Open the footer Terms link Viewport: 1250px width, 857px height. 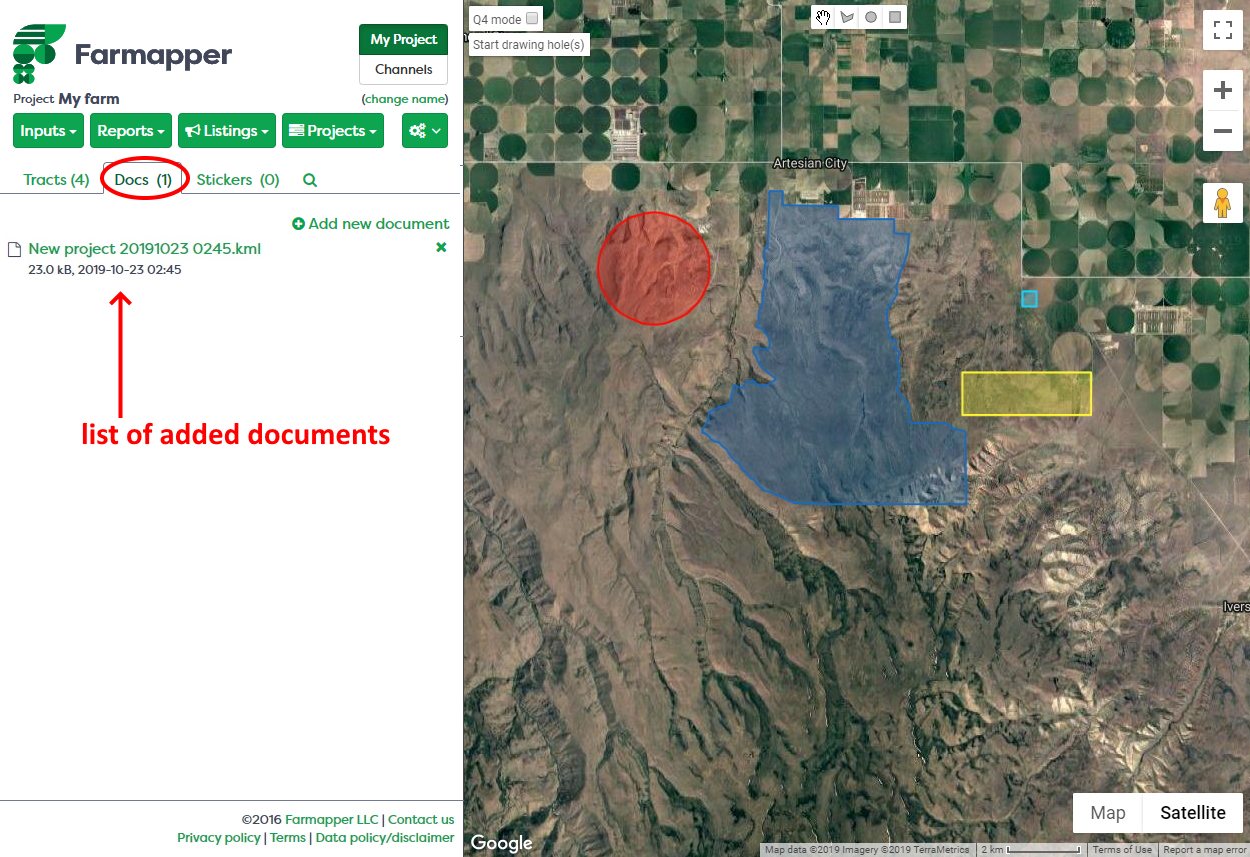[x=288, y=838]
